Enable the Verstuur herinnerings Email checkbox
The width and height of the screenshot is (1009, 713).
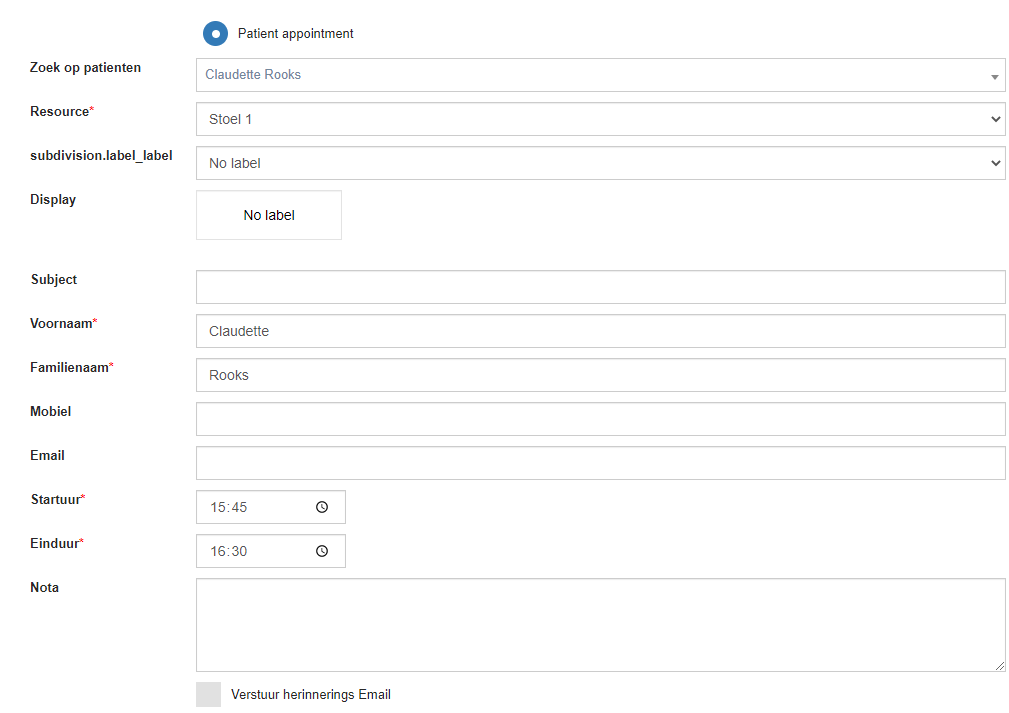(208, 695)
